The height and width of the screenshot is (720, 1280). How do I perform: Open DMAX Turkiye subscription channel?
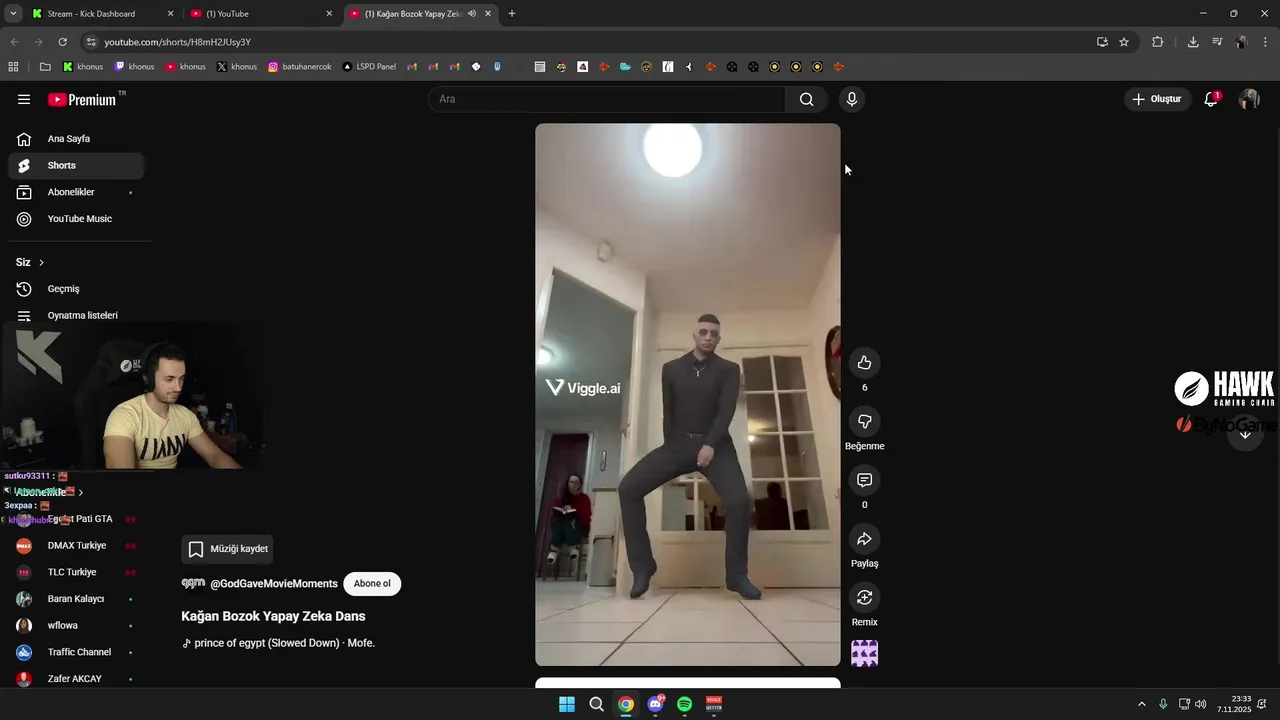76,546
